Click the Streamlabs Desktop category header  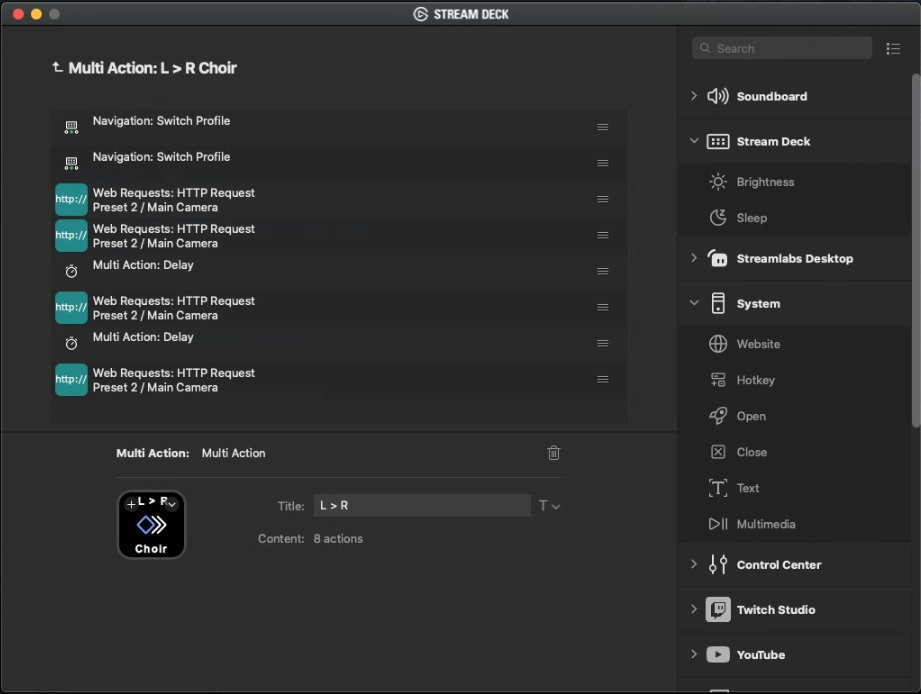(795, 258)
